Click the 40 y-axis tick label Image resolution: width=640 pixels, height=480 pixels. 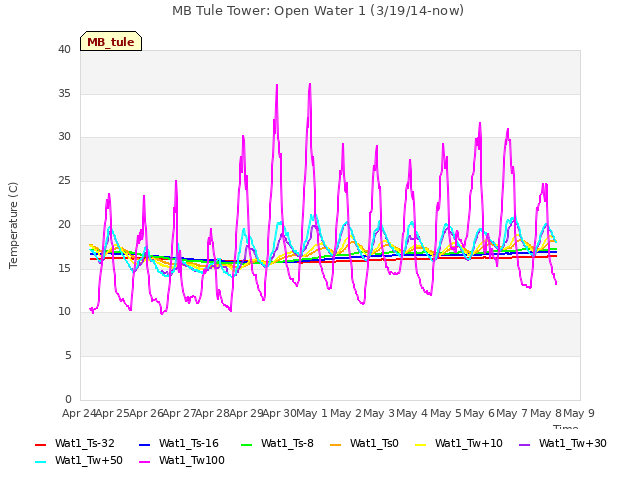(64, 49)
